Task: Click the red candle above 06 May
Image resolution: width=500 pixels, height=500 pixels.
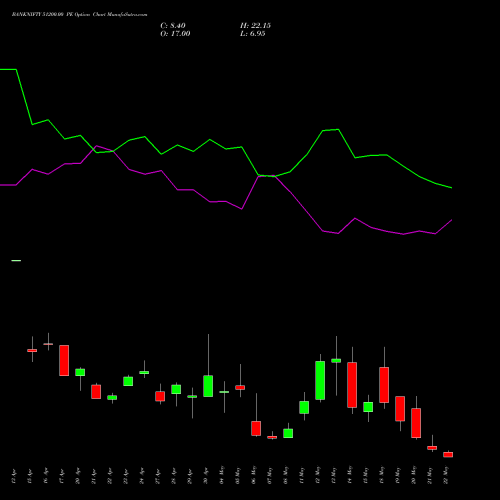Action: (256, 428)
